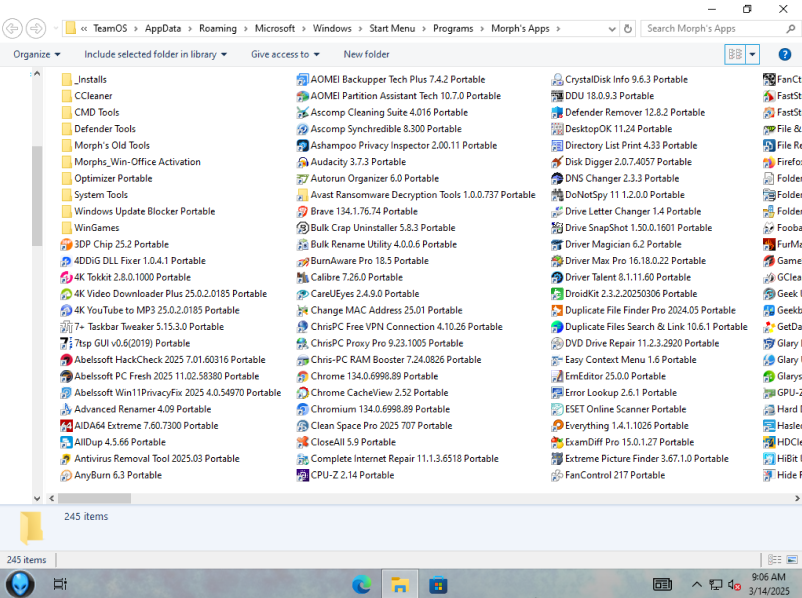
Task: Click the File Explorer taskbar icon
Action: 399,584
